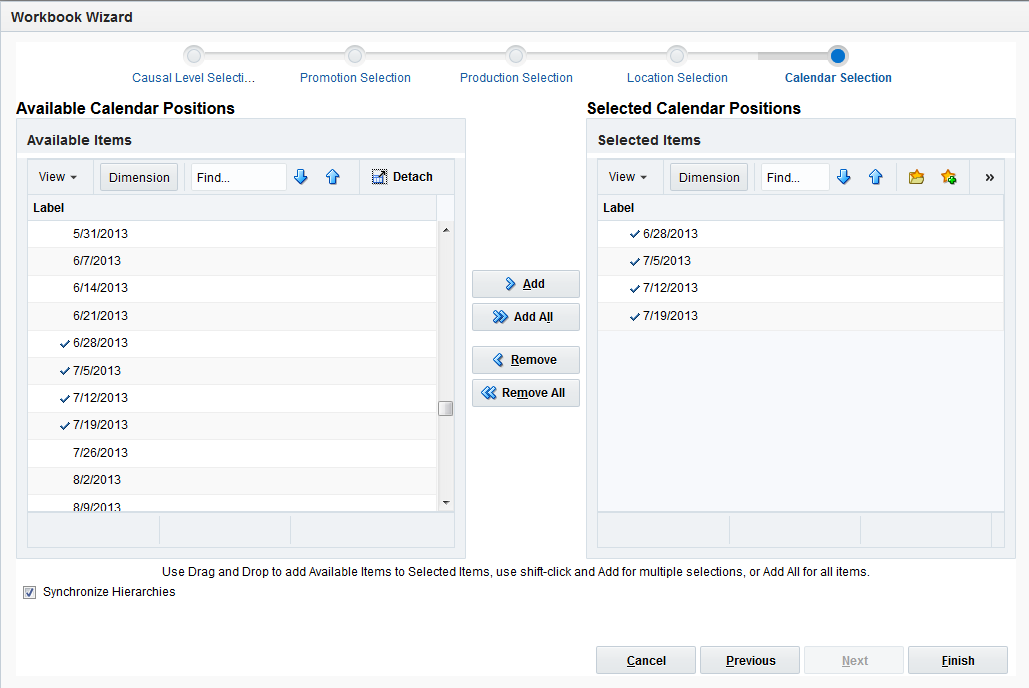Open the View menu in Selected Items

(x=627, y=177)
